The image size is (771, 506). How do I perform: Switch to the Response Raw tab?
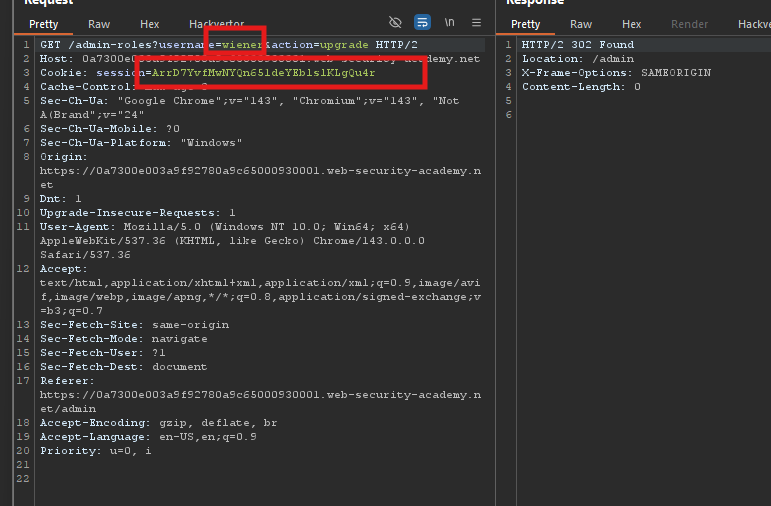coord(581,24)
